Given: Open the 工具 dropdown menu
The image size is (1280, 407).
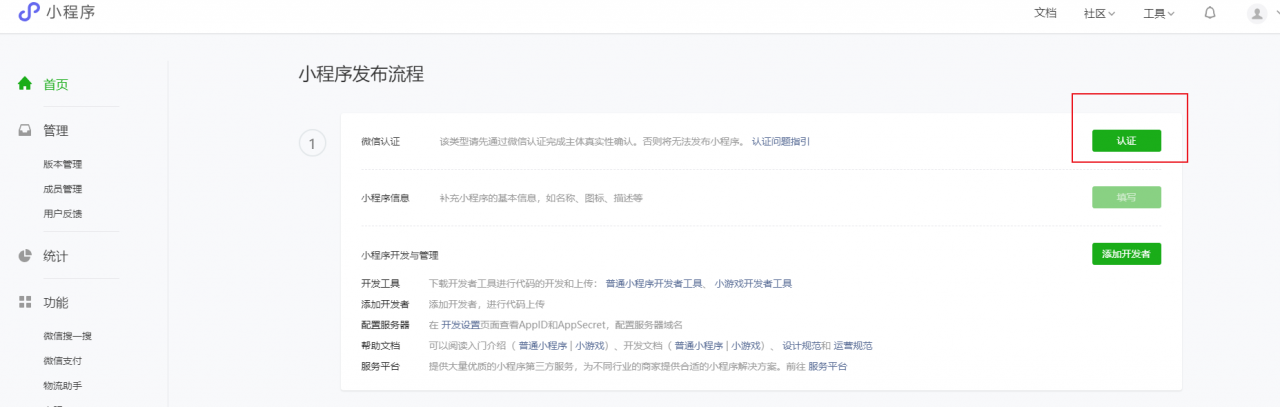Looking at the screenshot, I should click(1159, 13).
